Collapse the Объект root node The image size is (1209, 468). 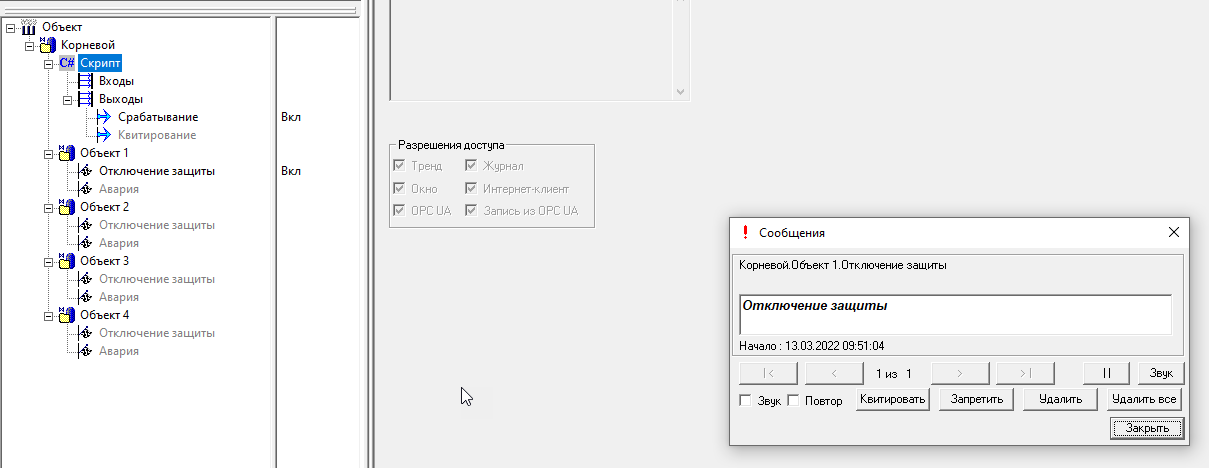(11, 27)
